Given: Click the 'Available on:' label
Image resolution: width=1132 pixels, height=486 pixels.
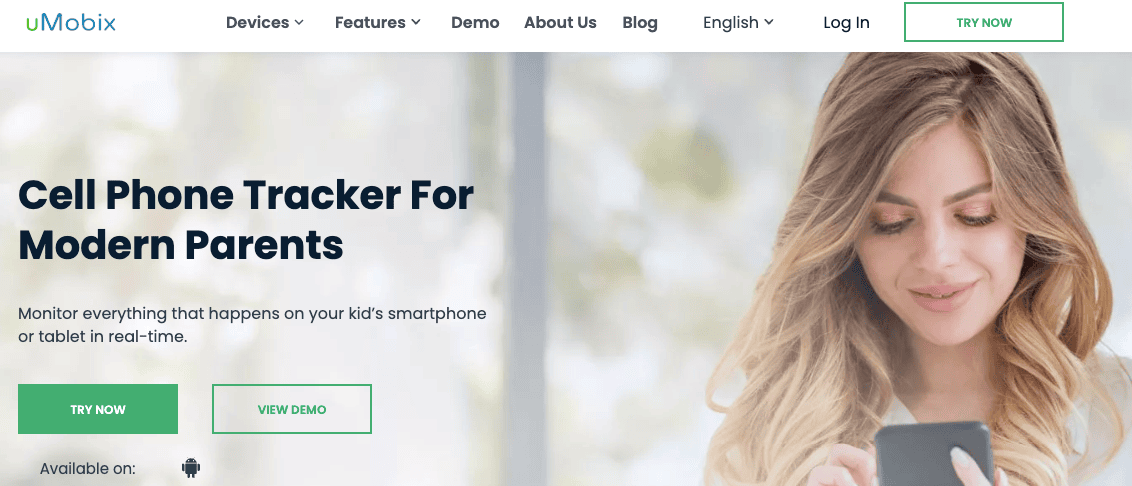Looking at the screenshot, I should (x=87, y=468).
